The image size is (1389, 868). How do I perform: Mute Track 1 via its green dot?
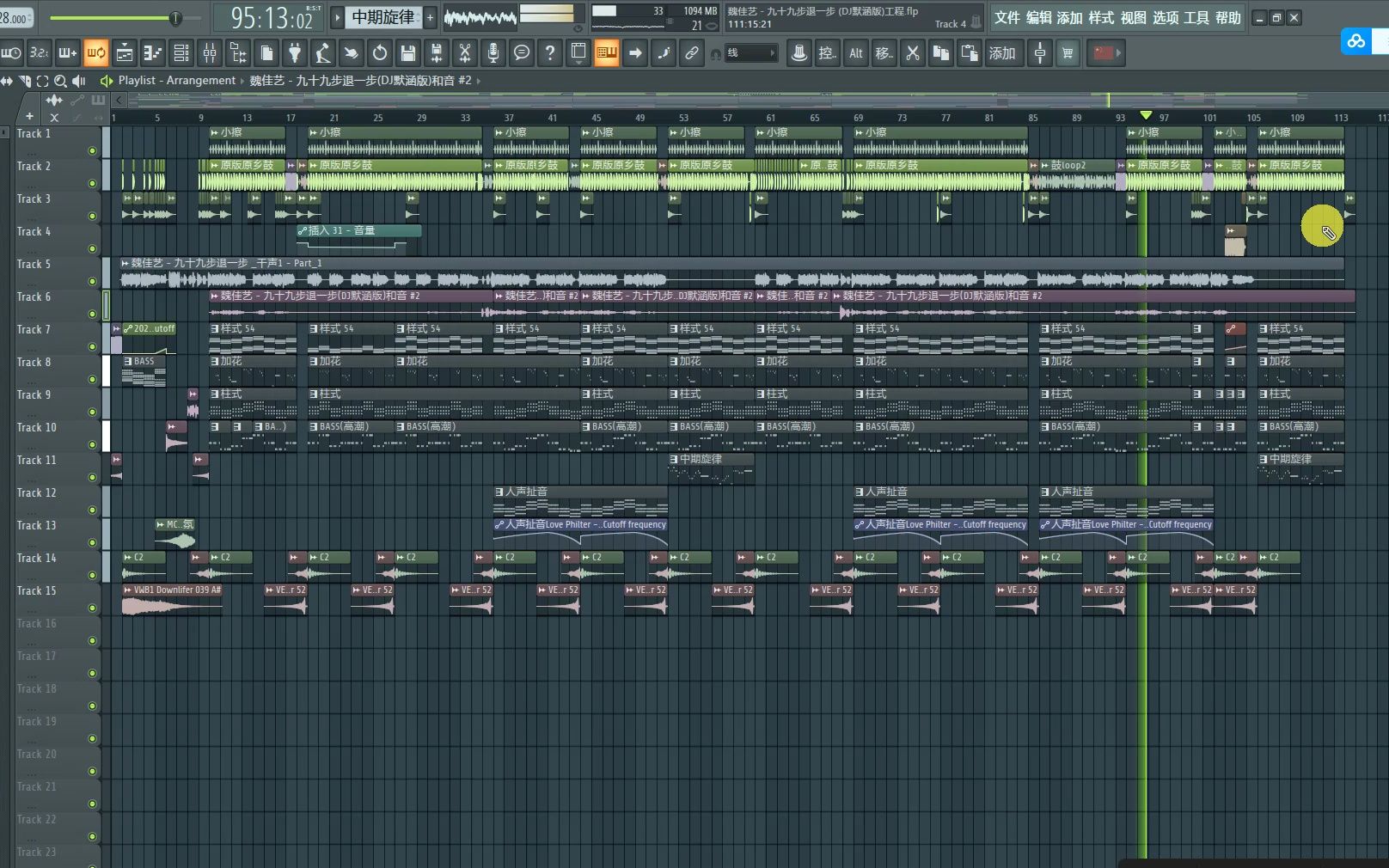tap(92, 151)
